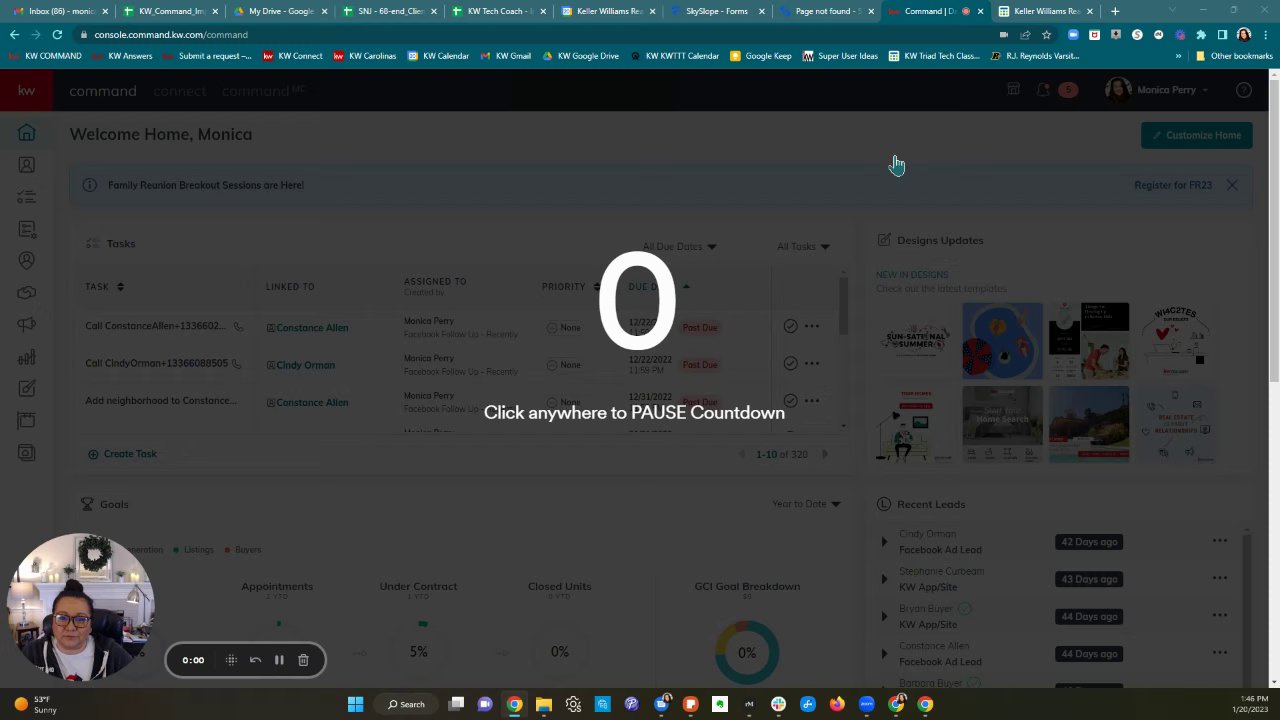Click the red kw logo
1280x720 pixels.
tap(26, 90)
